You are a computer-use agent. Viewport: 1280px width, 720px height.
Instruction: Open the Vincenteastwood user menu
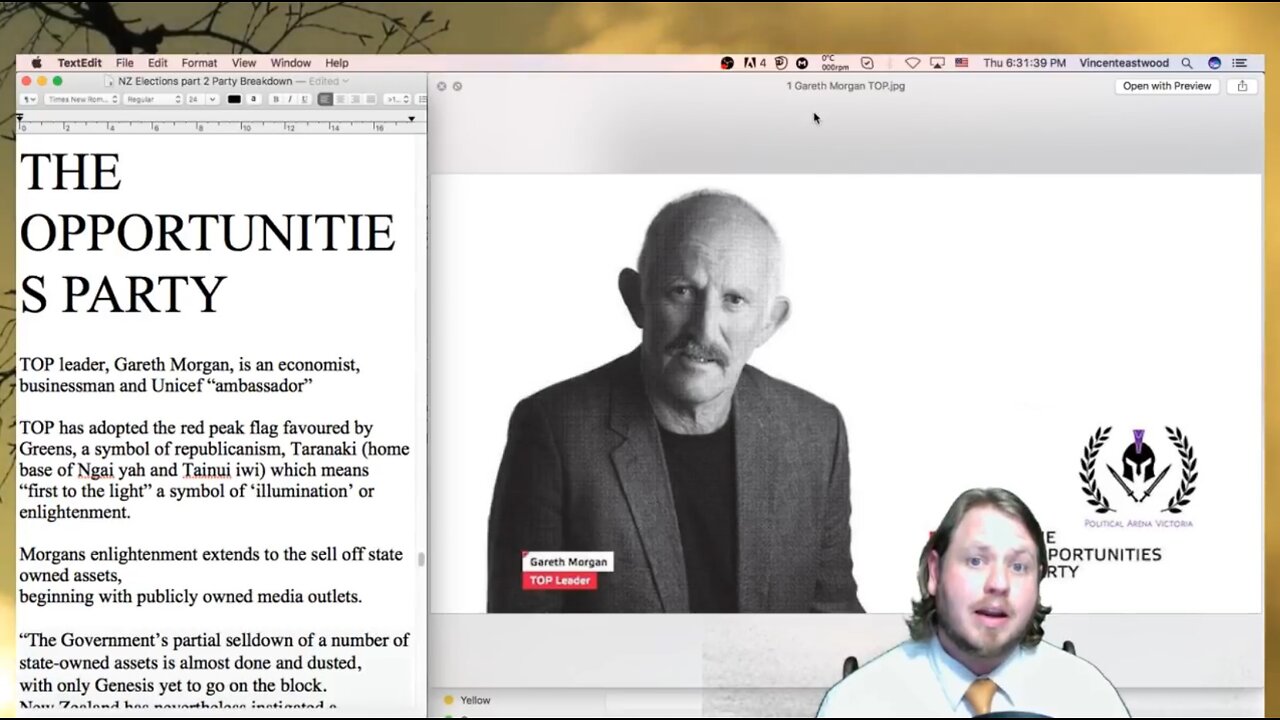[x=1124, y=63]
